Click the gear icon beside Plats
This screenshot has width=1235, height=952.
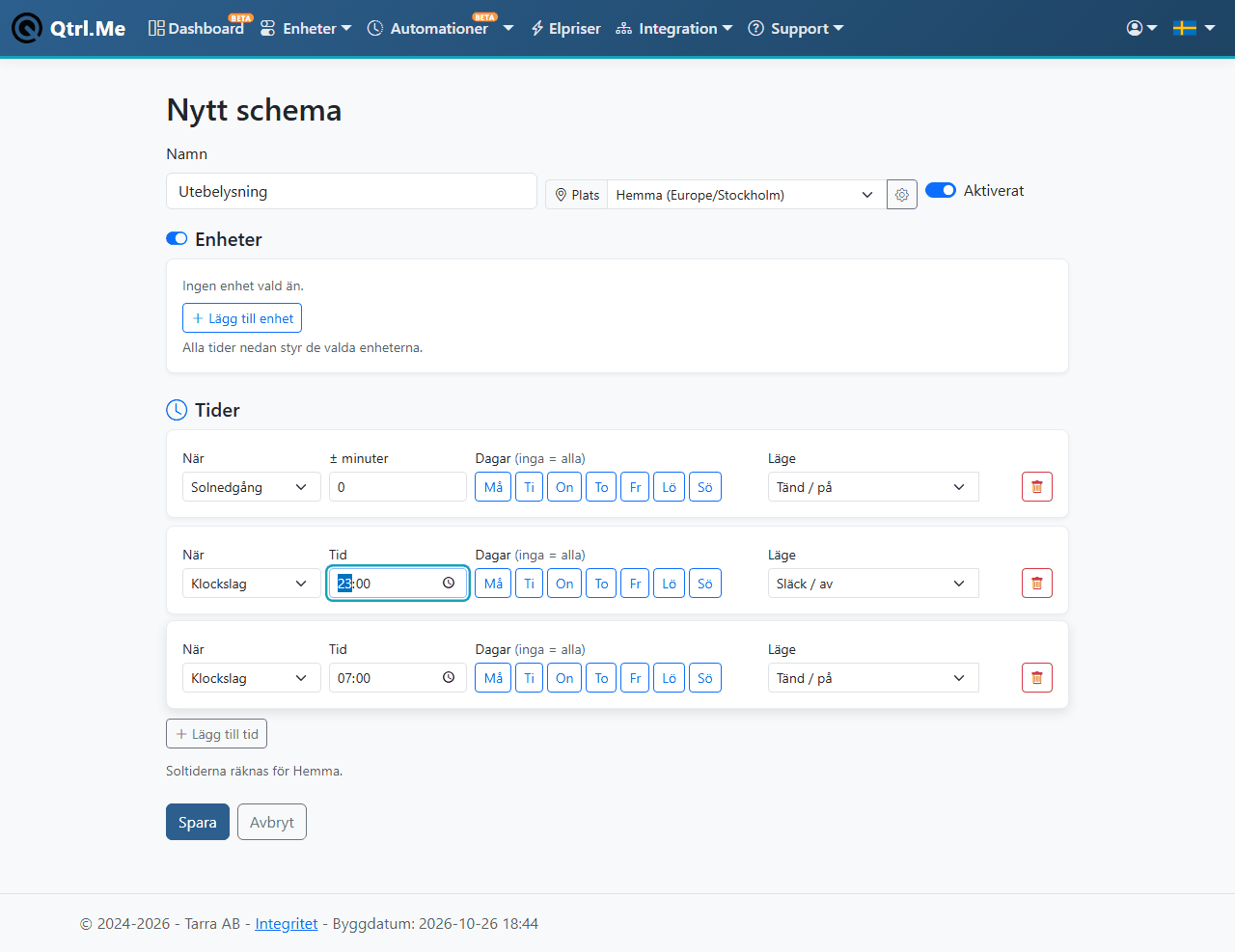902,195
